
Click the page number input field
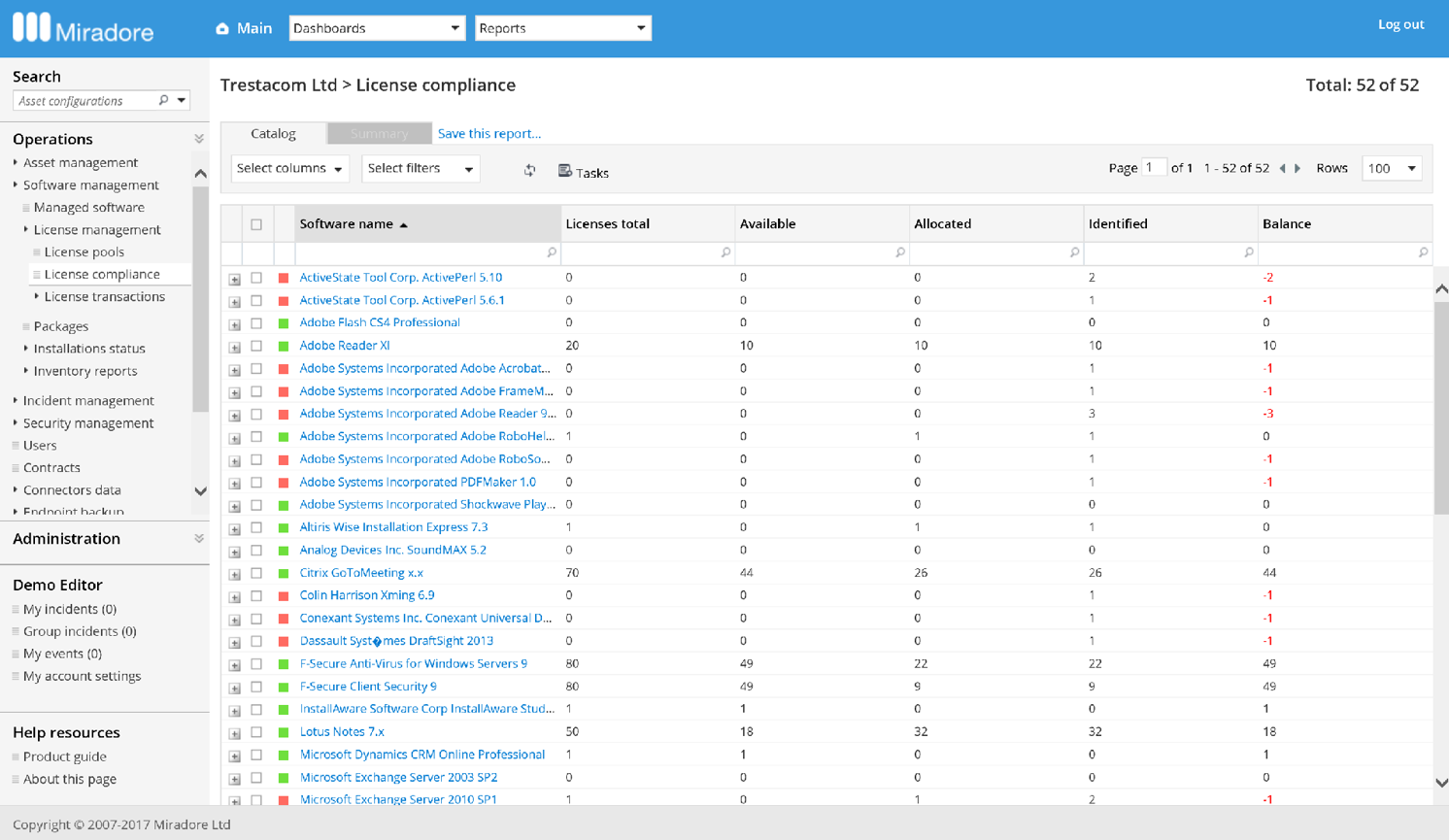[x=1154, y=167]
